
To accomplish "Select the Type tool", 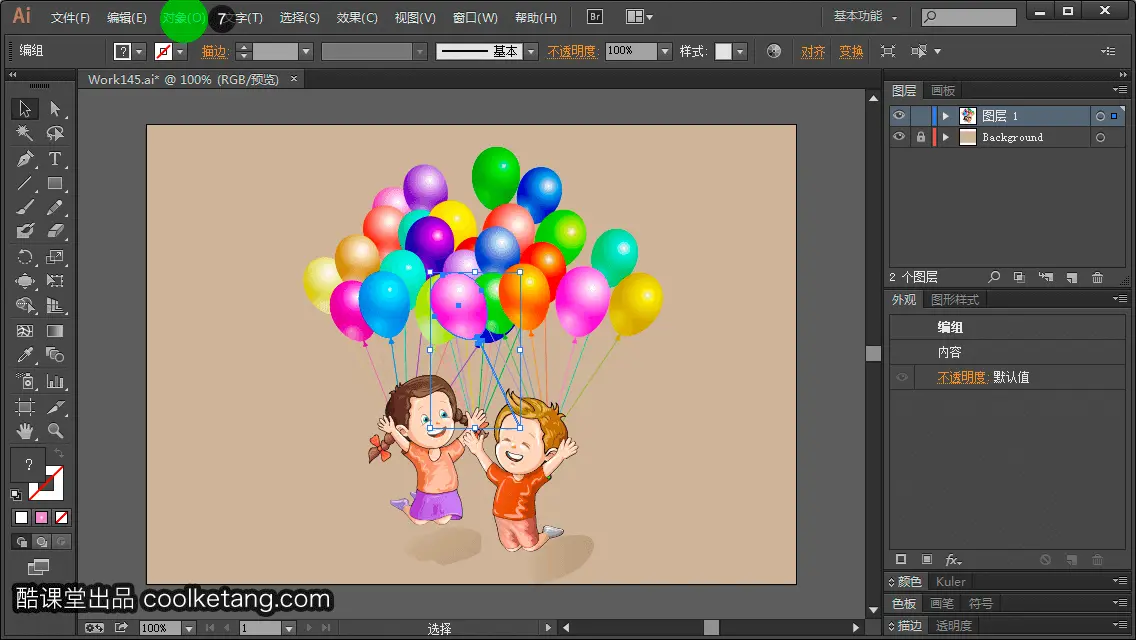I will [55, 158].
